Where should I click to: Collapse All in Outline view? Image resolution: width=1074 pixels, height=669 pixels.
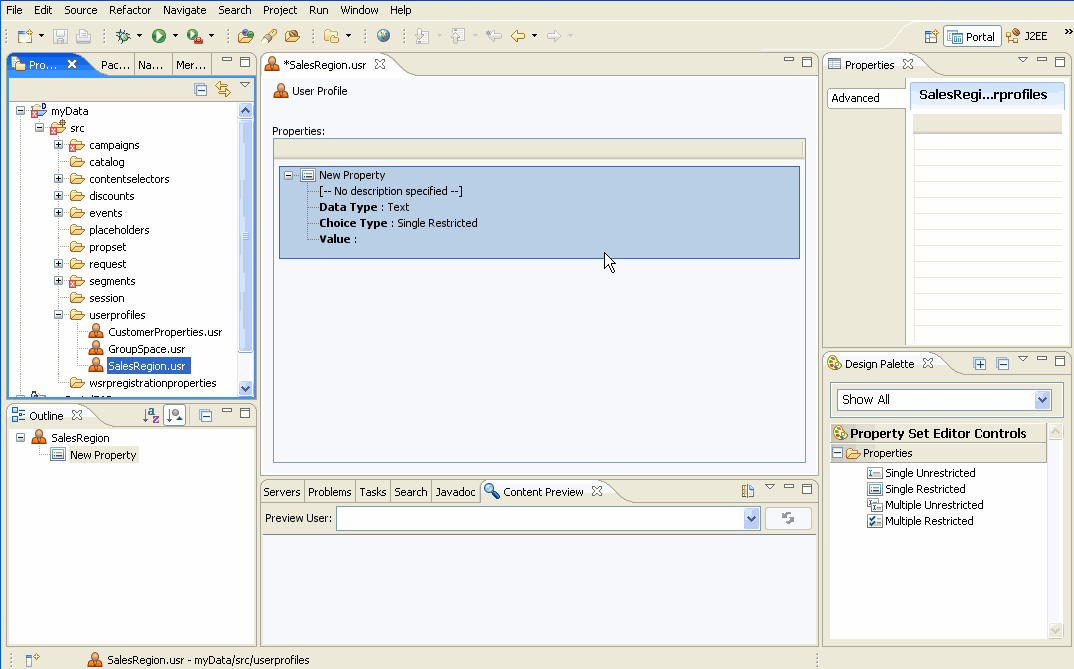(x=205, y=415)
